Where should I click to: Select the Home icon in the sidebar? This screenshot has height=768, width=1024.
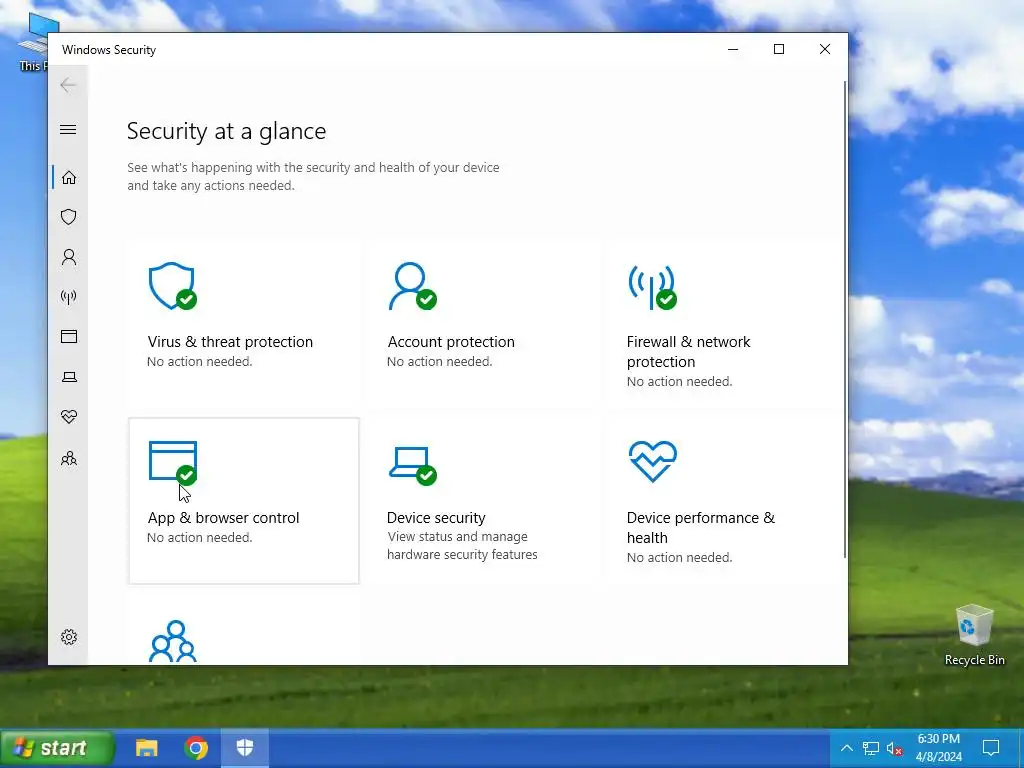pyautogui.click(x=69, y=178)
